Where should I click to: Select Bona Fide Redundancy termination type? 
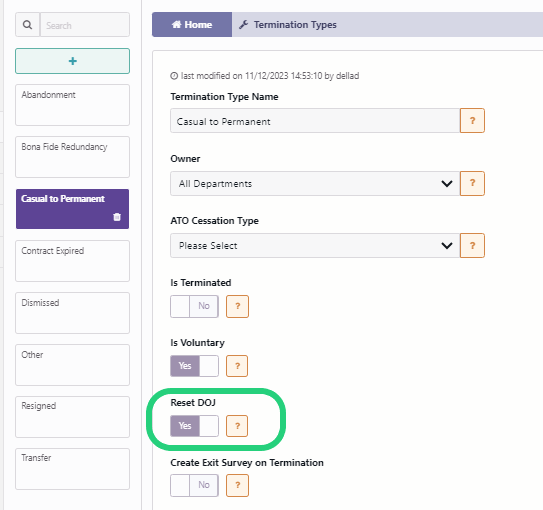point(72,157)
